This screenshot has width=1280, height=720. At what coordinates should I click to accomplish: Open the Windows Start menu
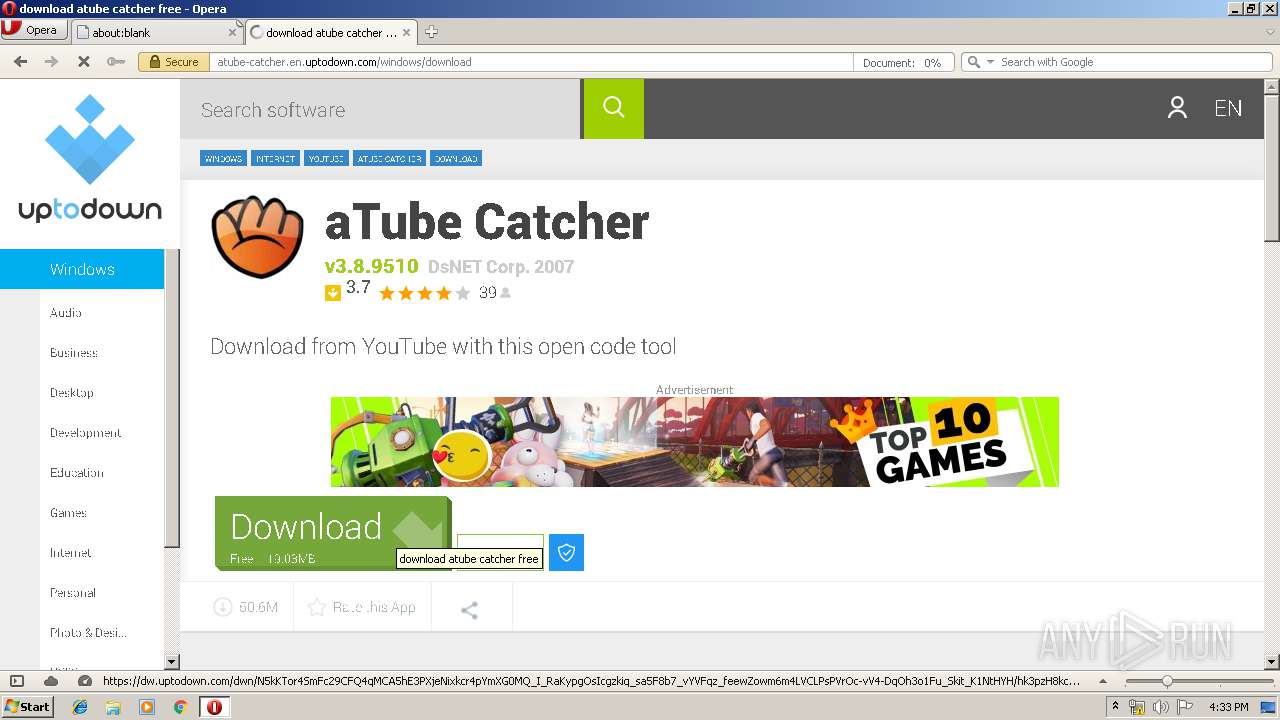click(27, 706)
